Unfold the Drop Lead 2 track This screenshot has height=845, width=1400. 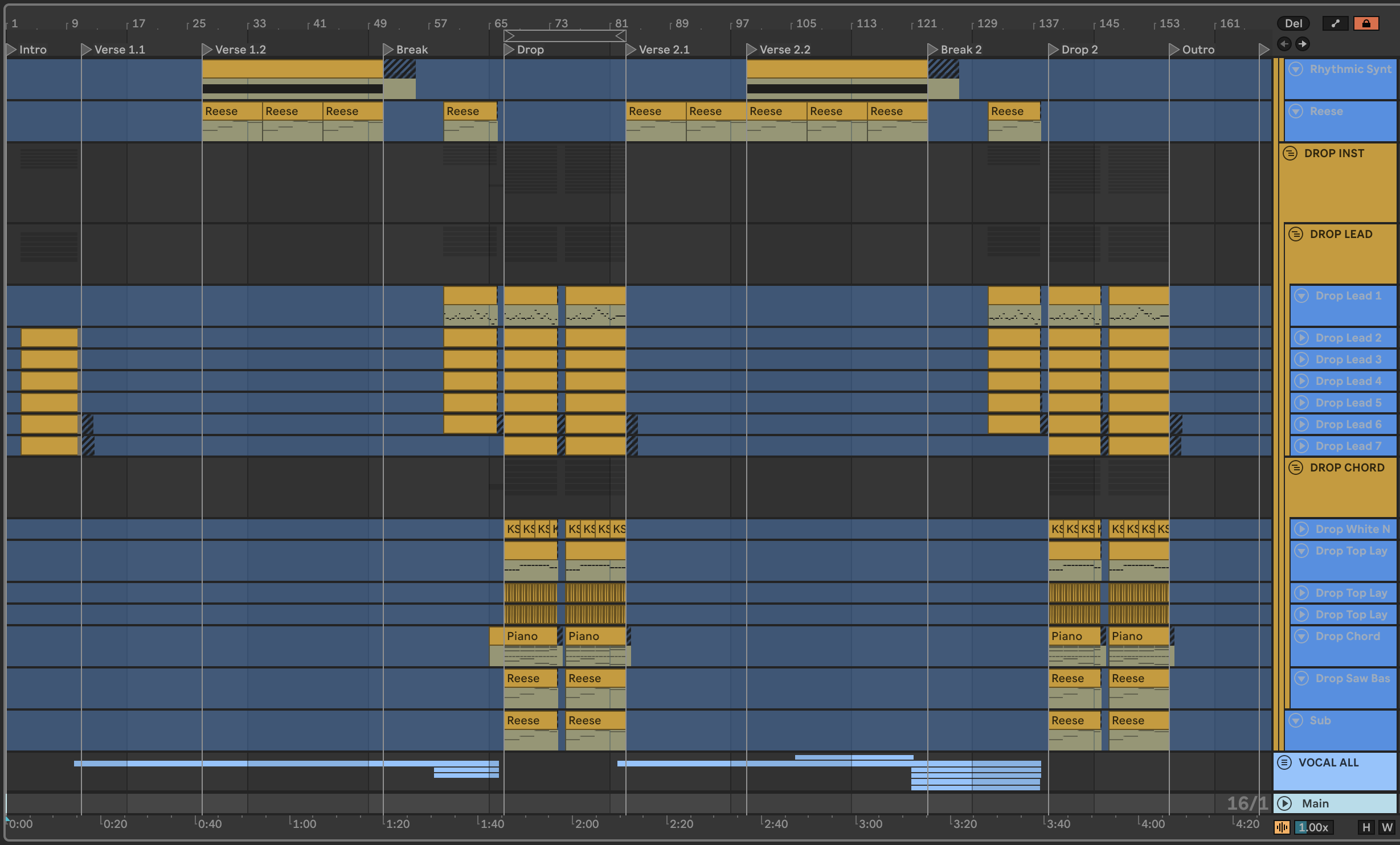1301,338
